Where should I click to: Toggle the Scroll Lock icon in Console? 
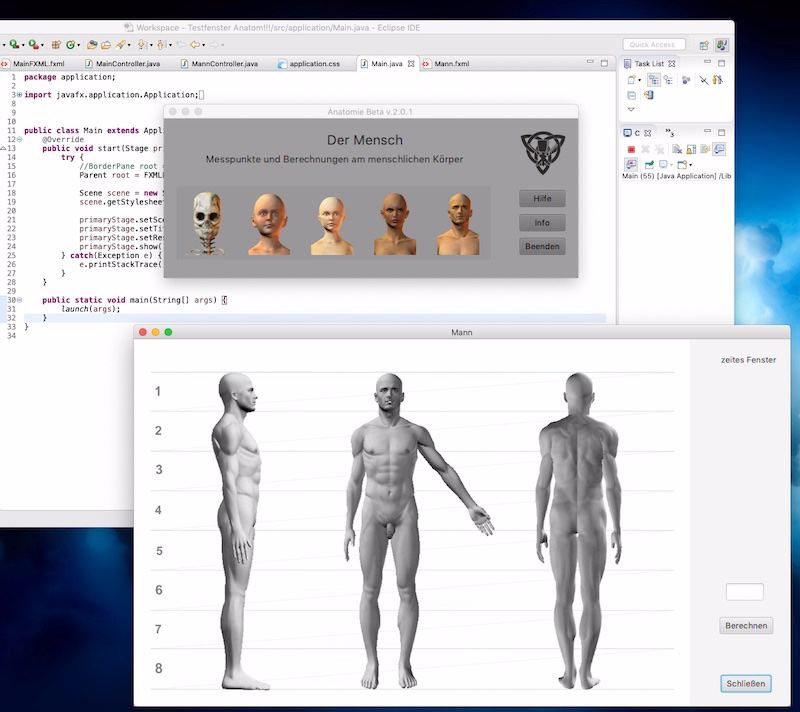tap(691, 149)
